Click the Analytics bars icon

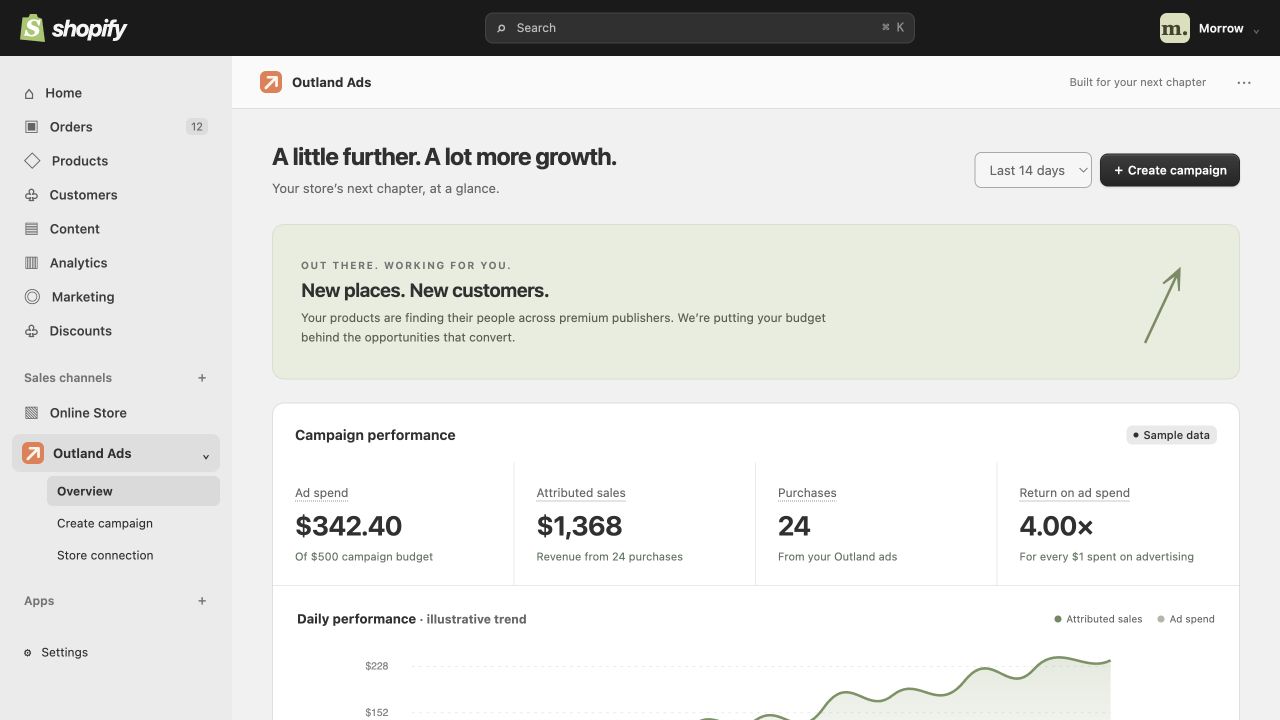[x=31, y=263]
